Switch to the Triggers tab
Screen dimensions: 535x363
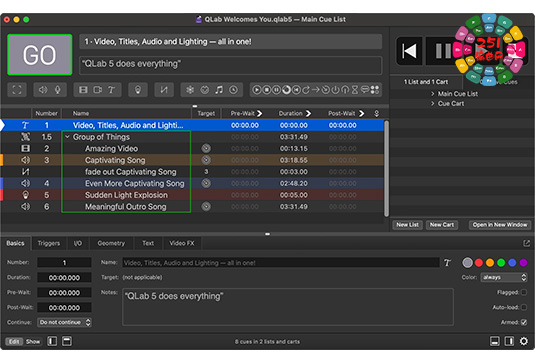49,243
